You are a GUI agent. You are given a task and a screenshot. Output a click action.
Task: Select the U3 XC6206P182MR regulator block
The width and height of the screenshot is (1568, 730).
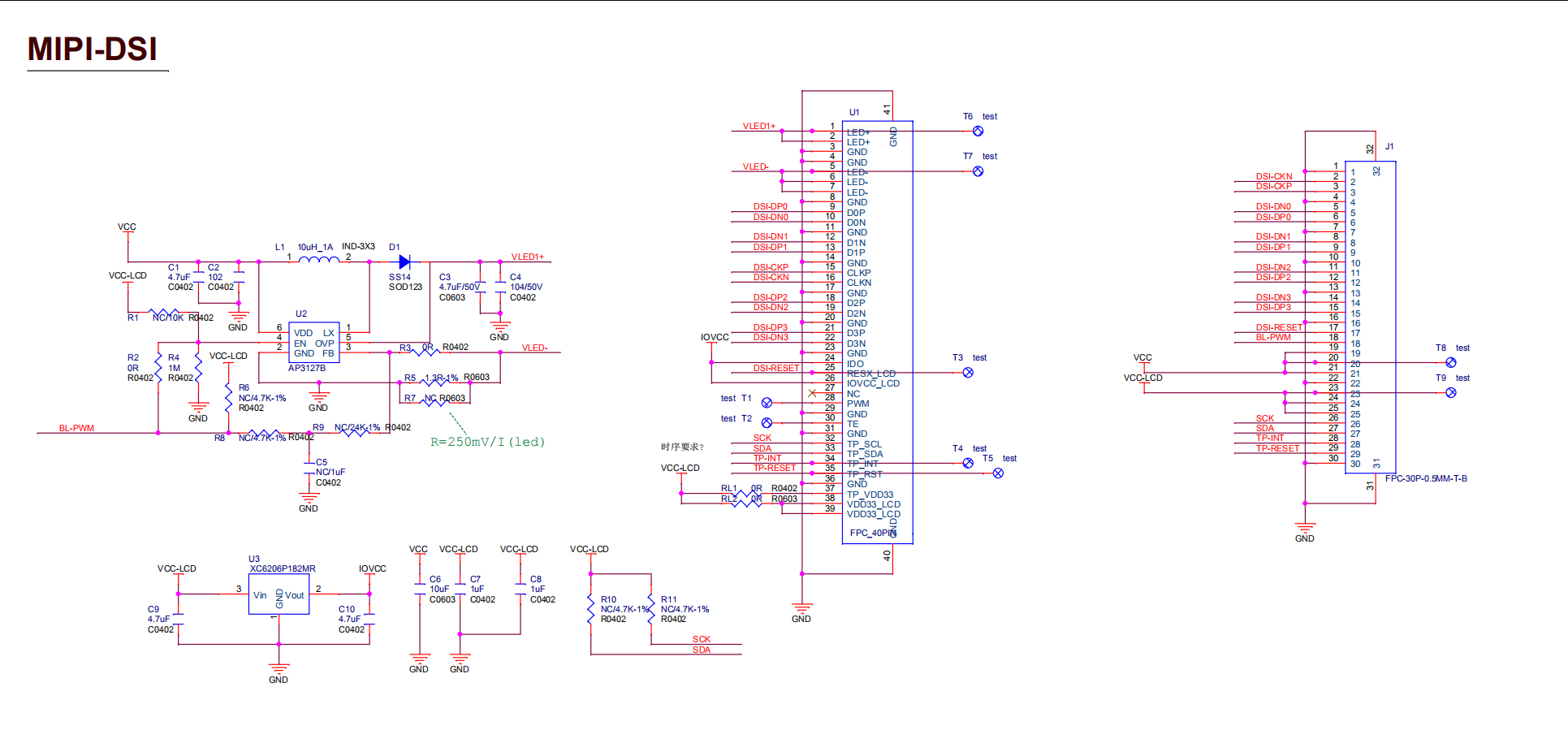click(279, 594)
